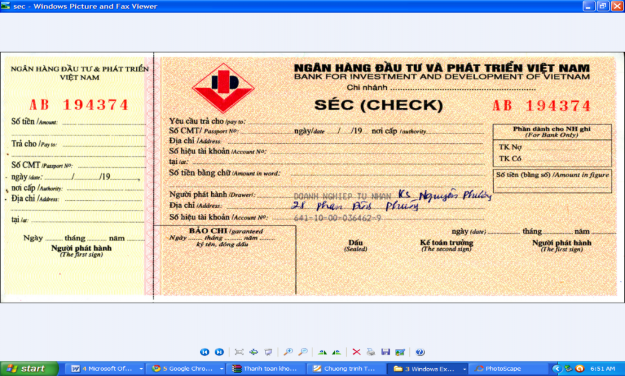Image resolution: width=625 pixels, height=376 pixels.
Task: Click the Yêu cầu trả cho label
Action: point(207,121)
